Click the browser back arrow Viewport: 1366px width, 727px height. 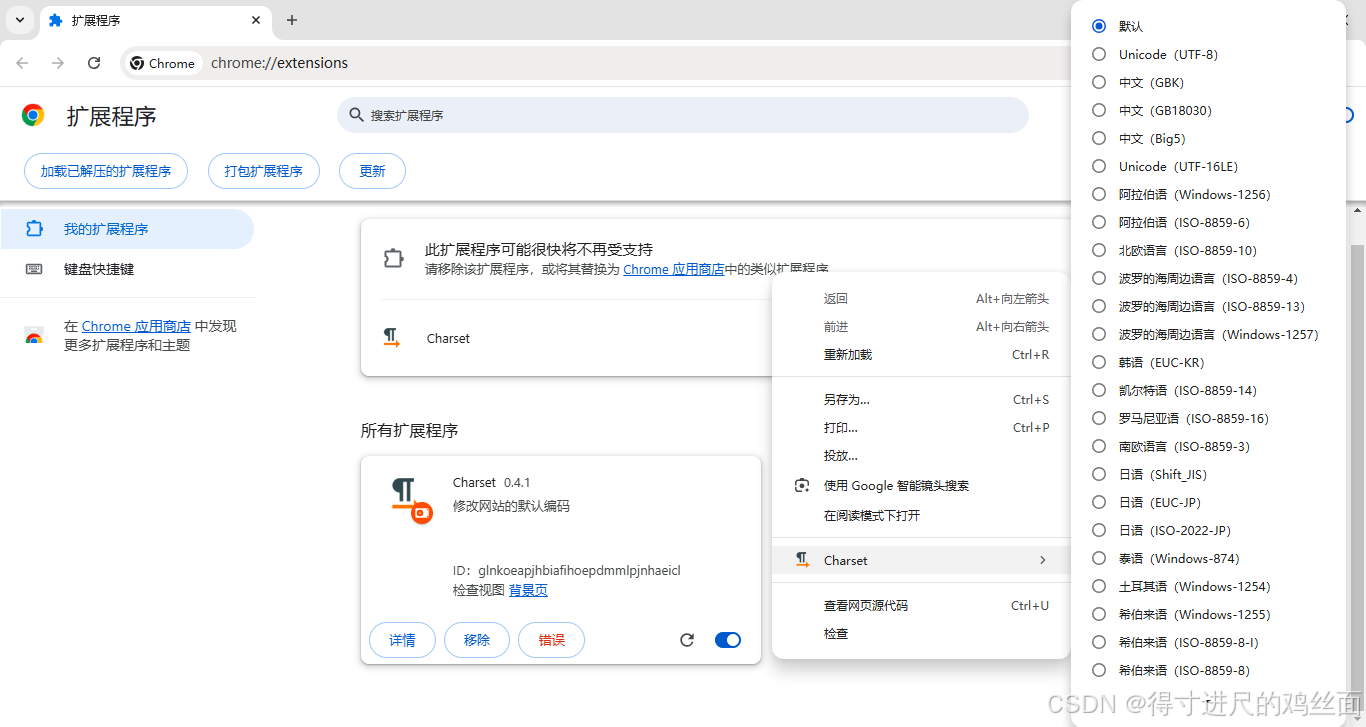(22, 63)
